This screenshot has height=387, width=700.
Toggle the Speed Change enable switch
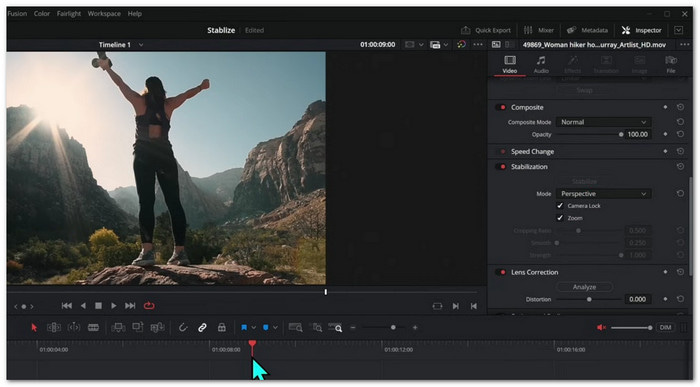500,152
